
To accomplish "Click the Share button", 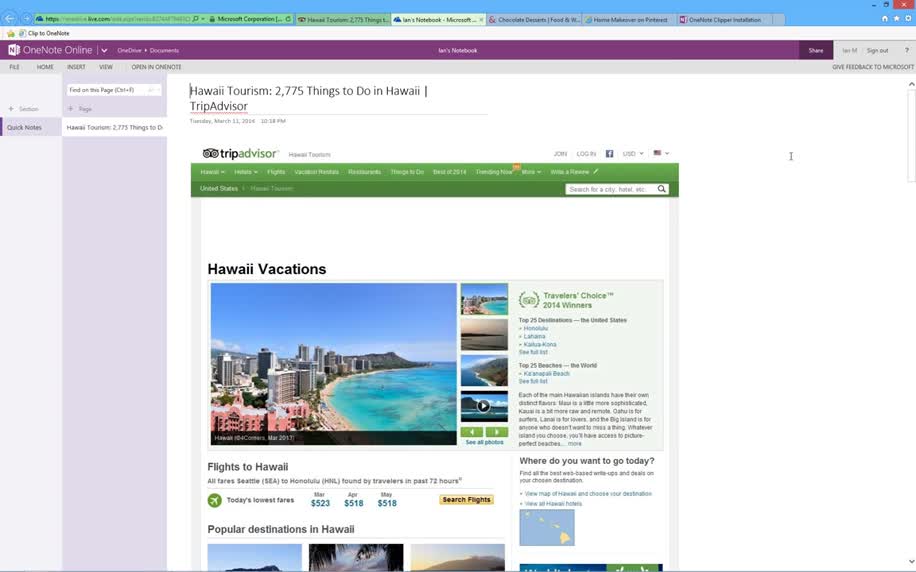I will (x=816, y=50).
